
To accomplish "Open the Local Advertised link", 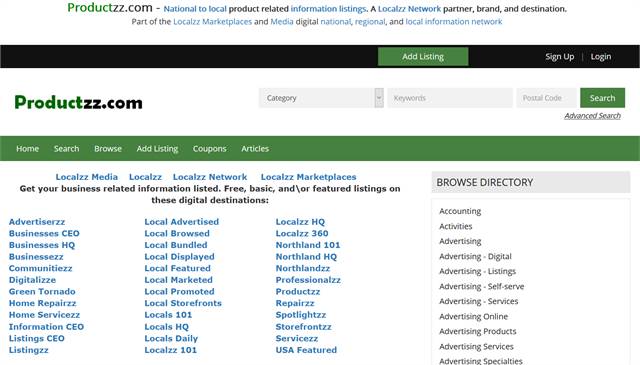I will pyautogui.click(x=182, y=222).
